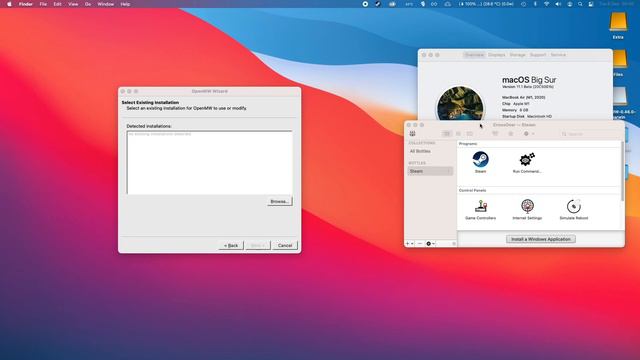This screenshot has width=640, height=360.
Task: Click the Big Sur wallpaper image in About This Mac
Action: [460, 104]
